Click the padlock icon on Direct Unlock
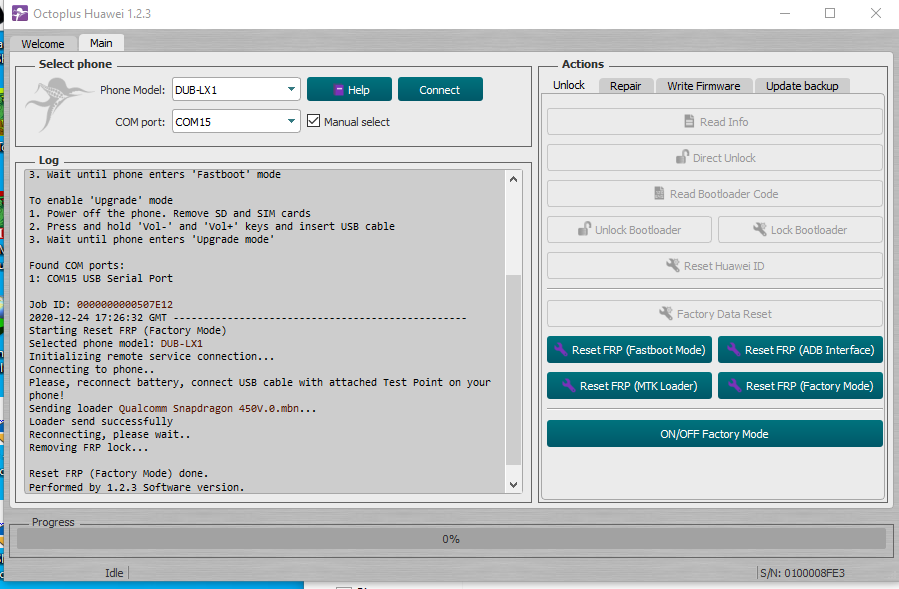Image resolution: width=899 pixels, height=589 pixels. [x=682, y=157]
